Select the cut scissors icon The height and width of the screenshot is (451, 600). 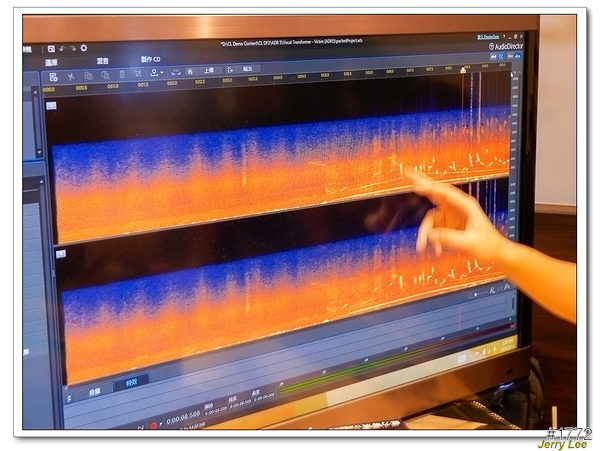click(x=70, y=76)
